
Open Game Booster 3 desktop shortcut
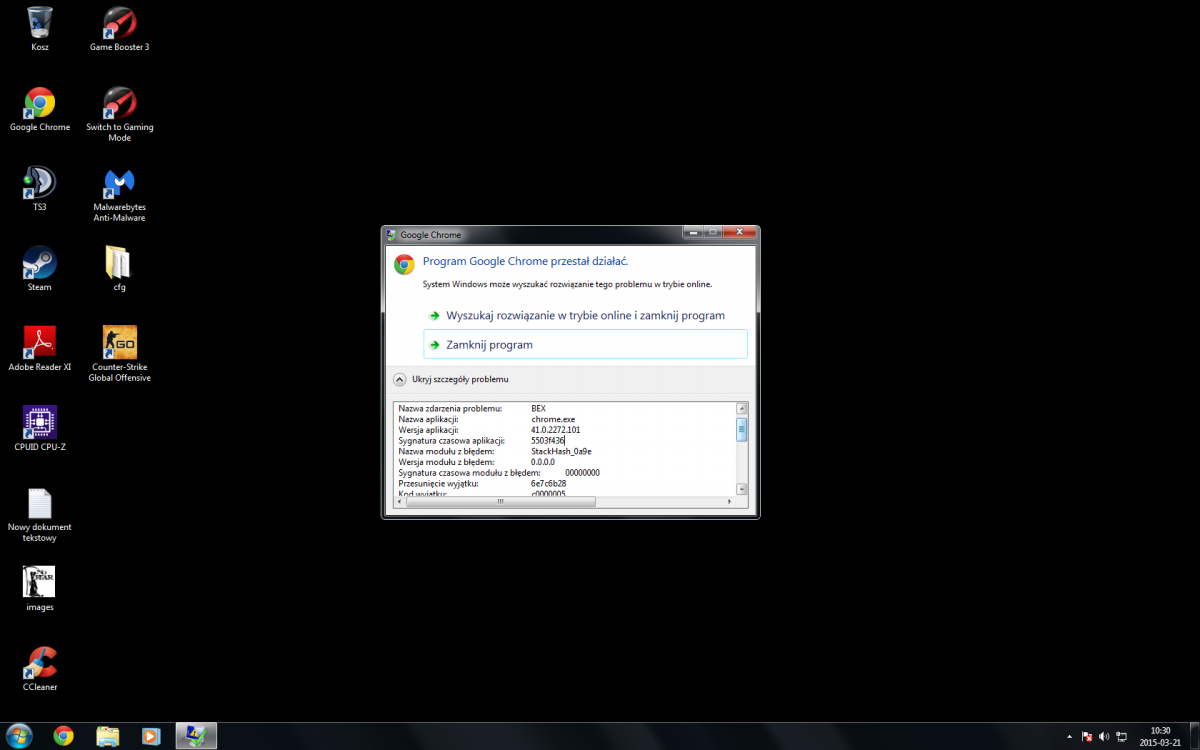119,28
